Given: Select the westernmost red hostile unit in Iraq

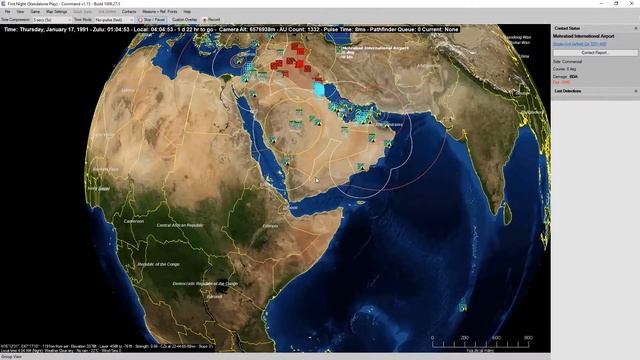Looking at the screenshot, I should click(x=274, y=65).
